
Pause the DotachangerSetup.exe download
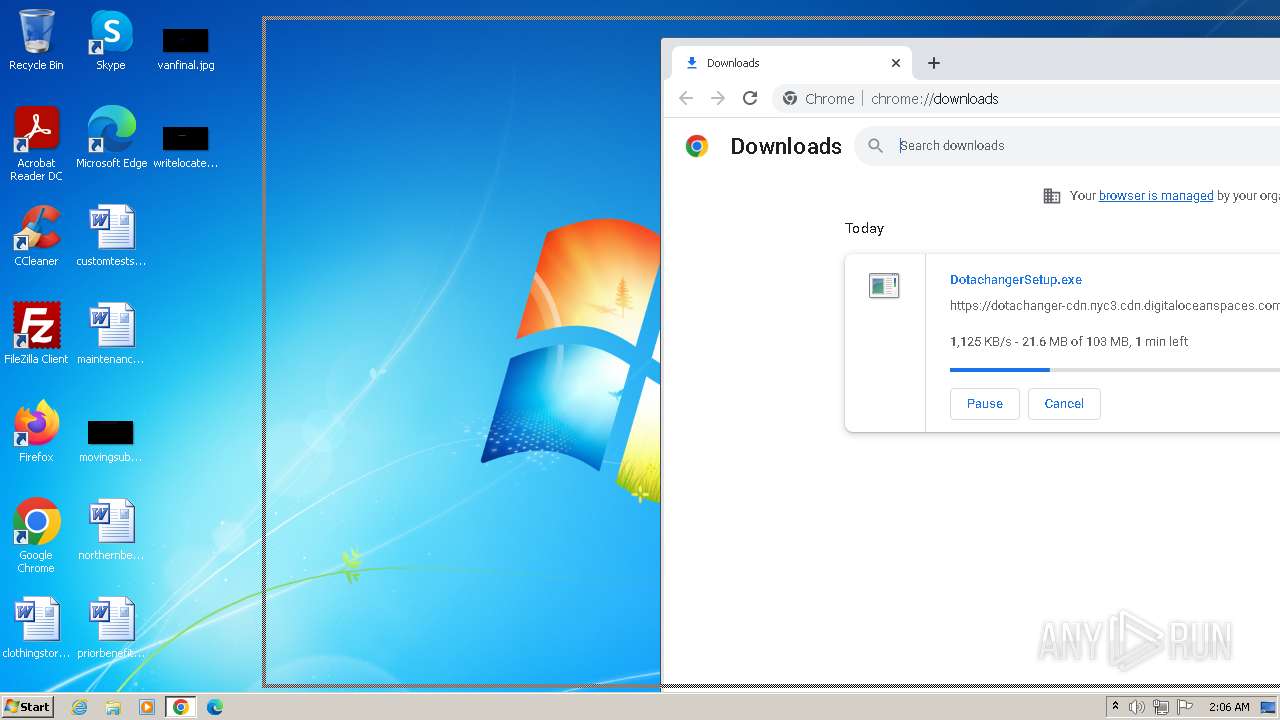(x=984, y=404)
